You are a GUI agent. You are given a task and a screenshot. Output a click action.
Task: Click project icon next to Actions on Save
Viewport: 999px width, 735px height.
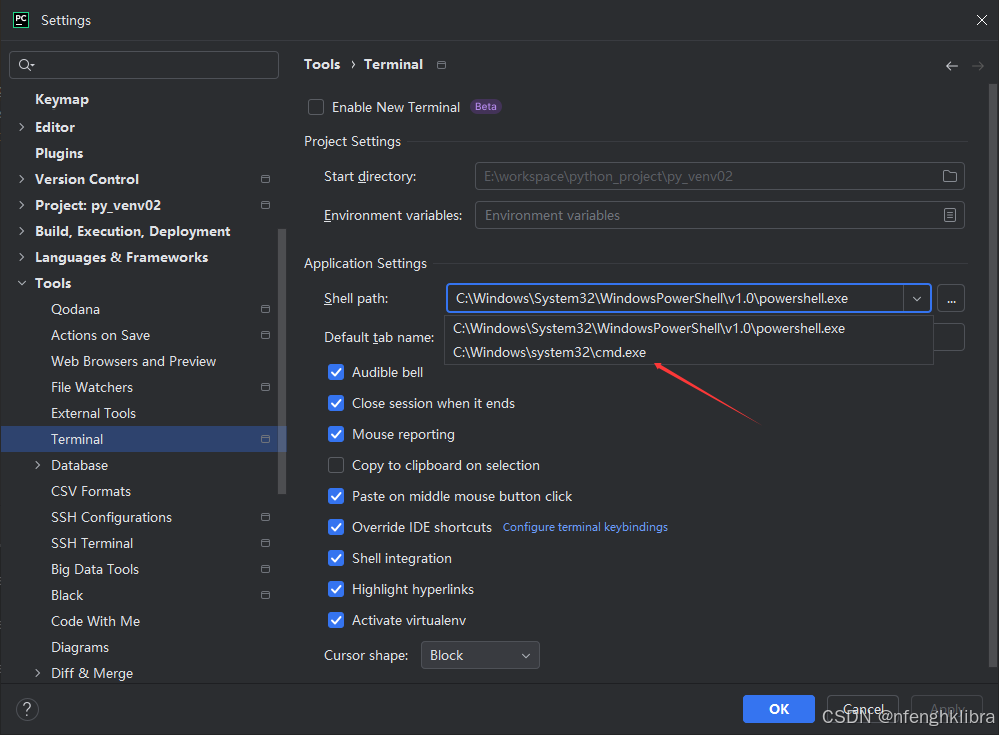(x=266, y=335)
